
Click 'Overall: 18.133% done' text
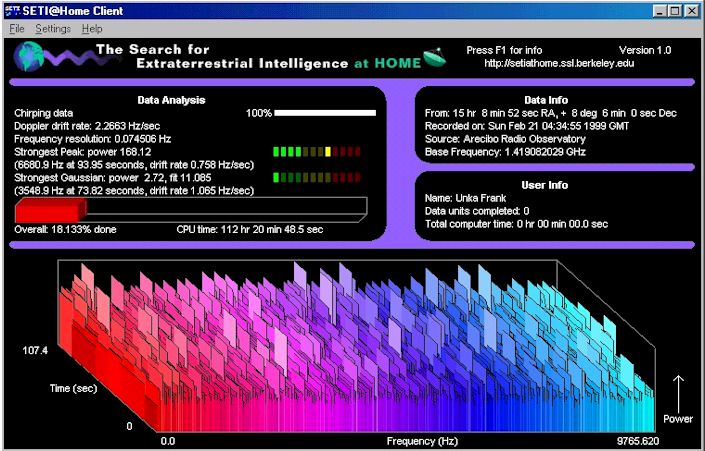point(65,229)
